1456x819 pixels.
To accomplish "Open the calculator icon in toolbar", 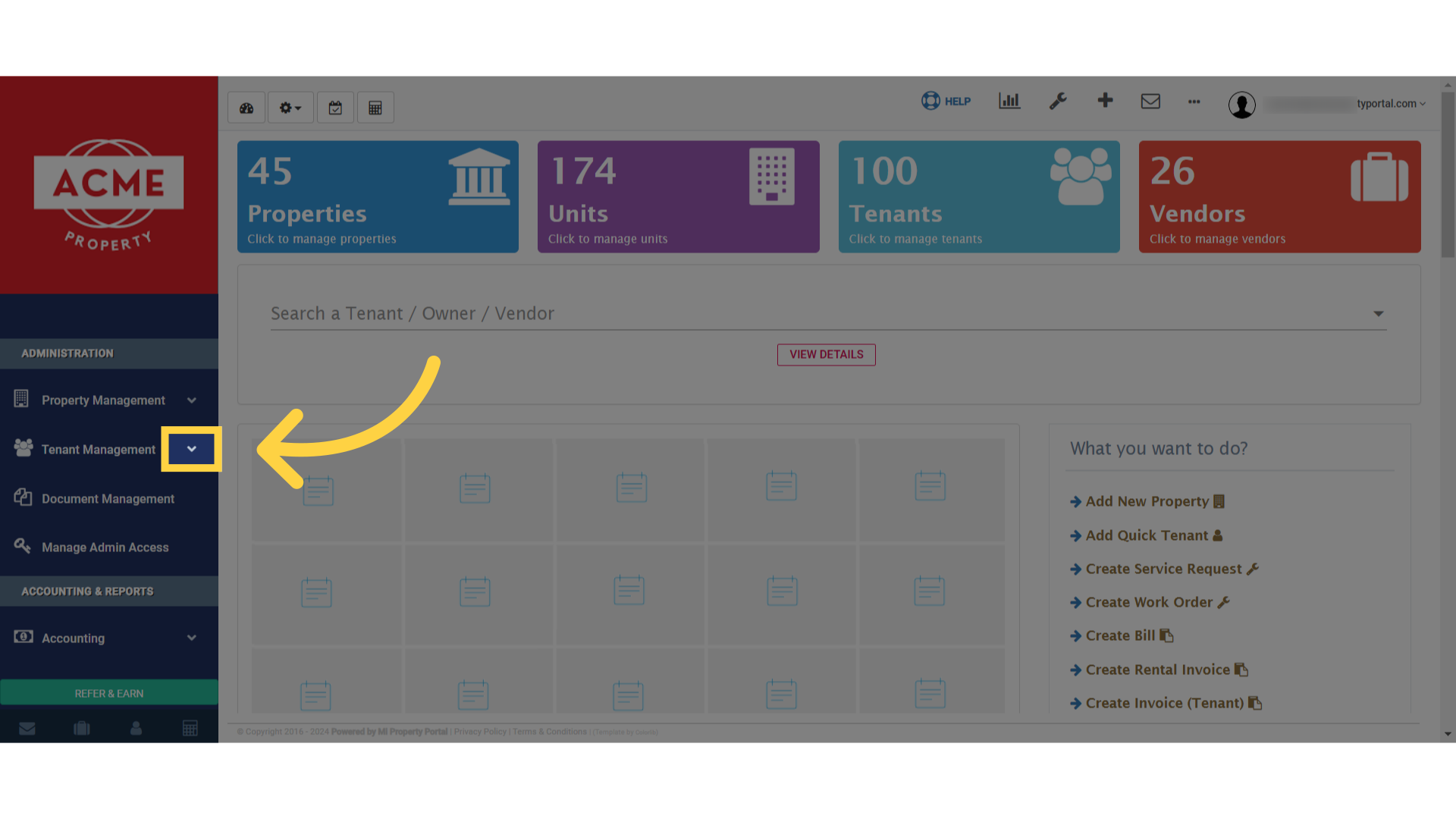I will tap(375, 108).
